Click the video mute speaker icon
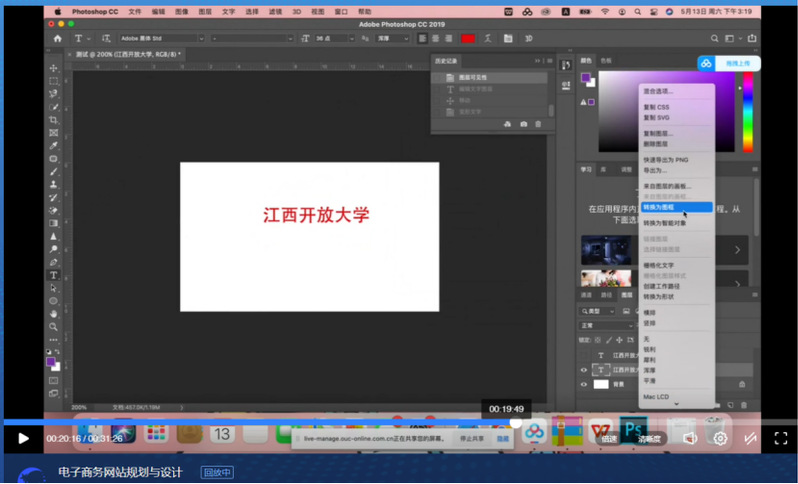This screenshot has height=484, width=798. click(689, 438)
